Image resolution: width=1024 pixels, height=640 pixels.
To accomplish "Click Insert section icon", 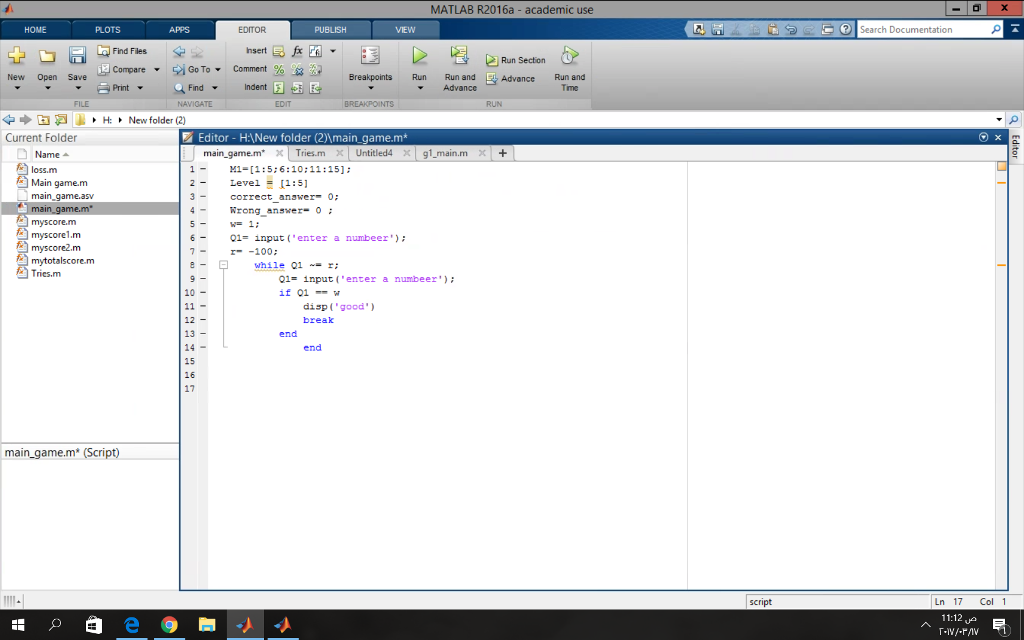I will click(x=279, y=51).
